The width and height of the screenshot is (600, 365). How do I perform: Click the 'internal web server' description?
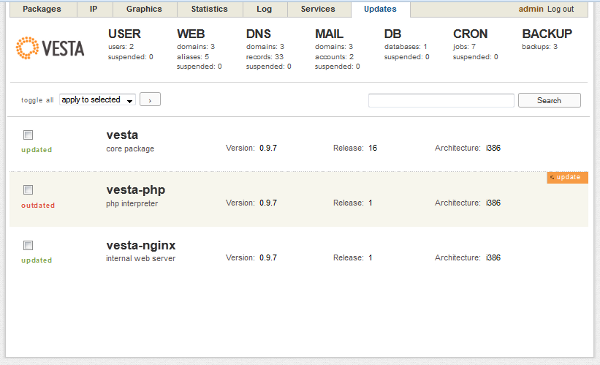pos(140,258)
